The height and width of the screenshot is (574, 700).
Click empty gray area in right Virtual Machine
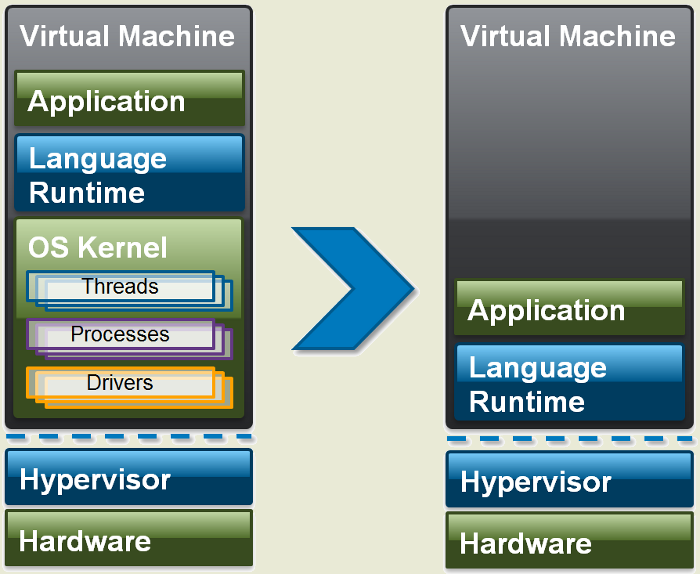coord(569,165)
